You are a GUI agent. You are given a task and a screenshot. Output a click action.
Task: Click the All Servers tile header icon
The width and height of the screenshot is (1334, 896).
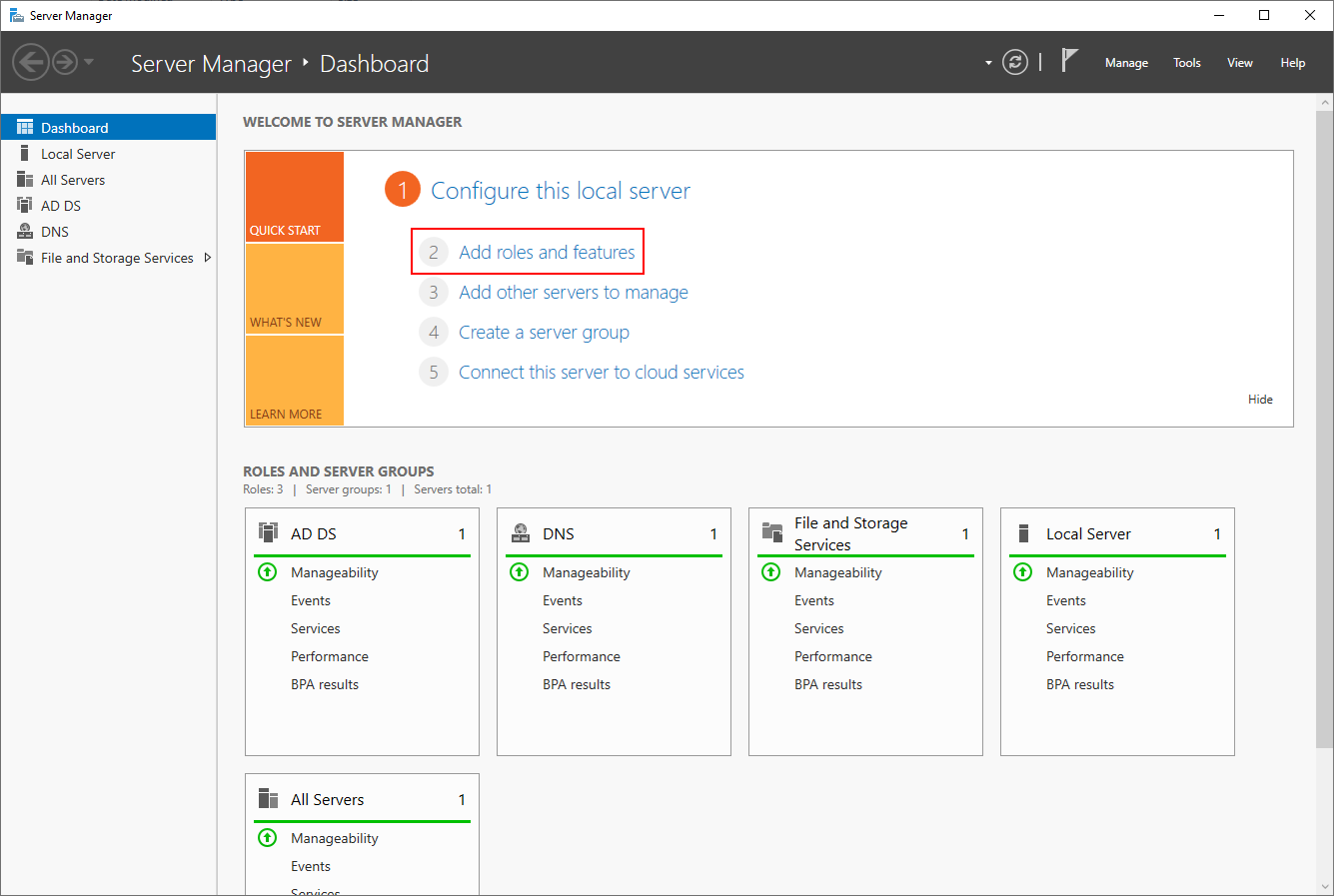pos(268,798)
